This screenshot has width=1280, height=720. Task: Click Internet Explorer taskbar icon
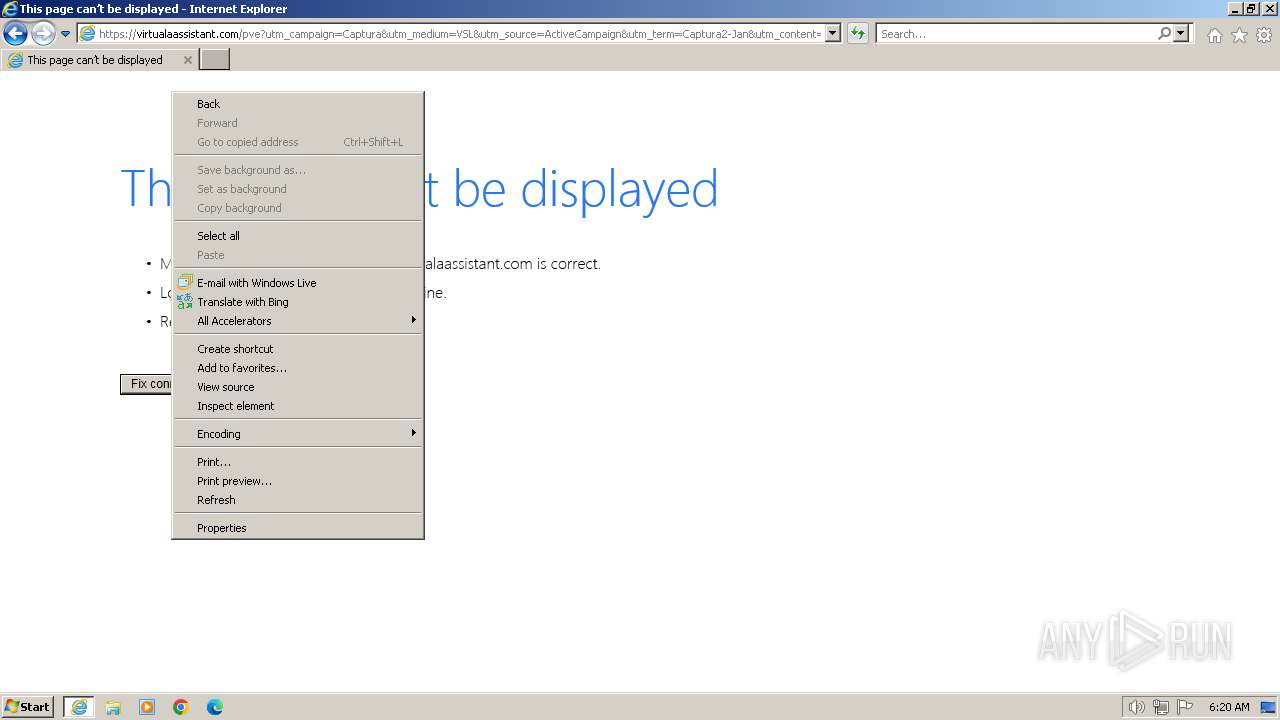79,707
